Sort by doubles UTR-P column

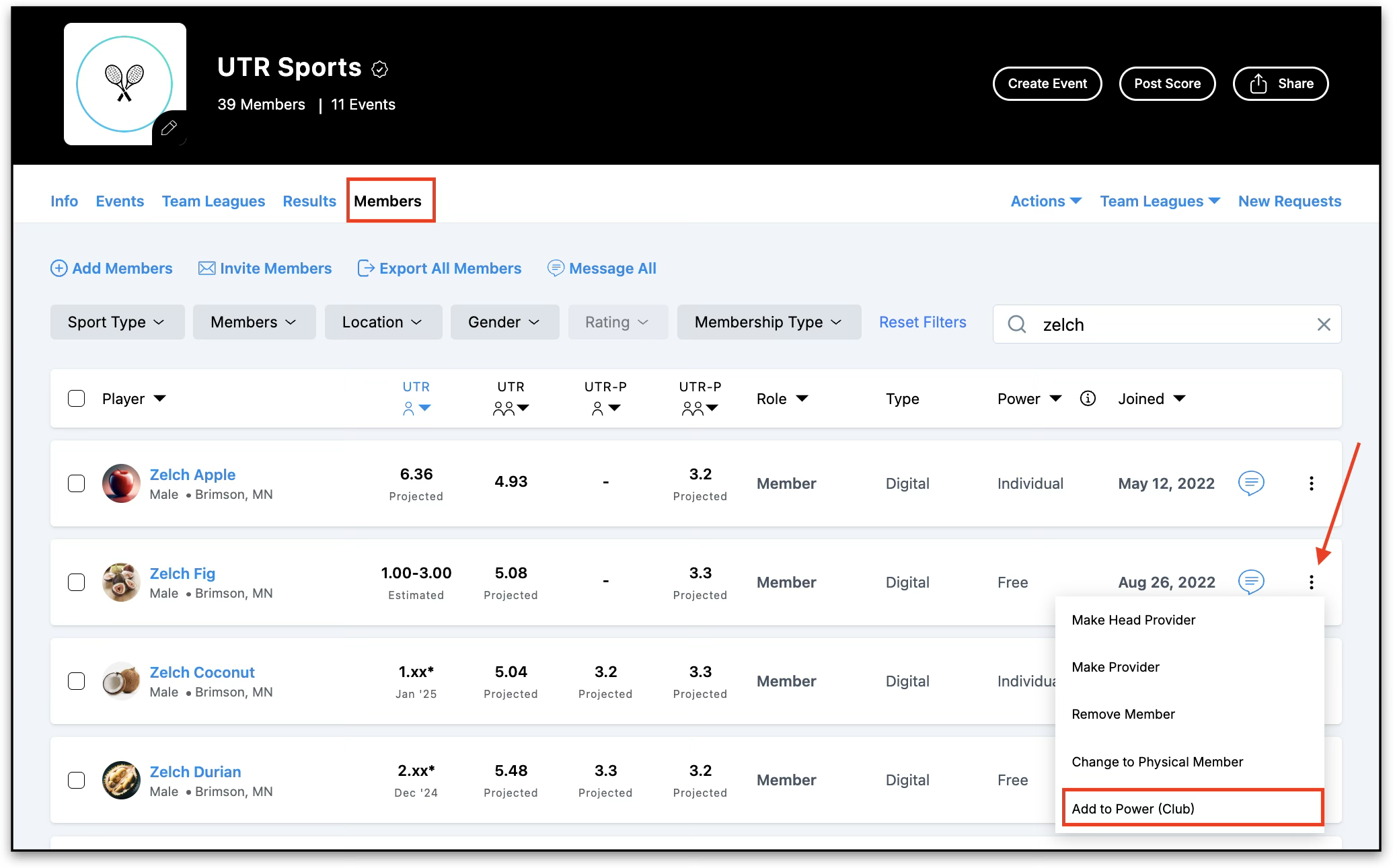700,398
